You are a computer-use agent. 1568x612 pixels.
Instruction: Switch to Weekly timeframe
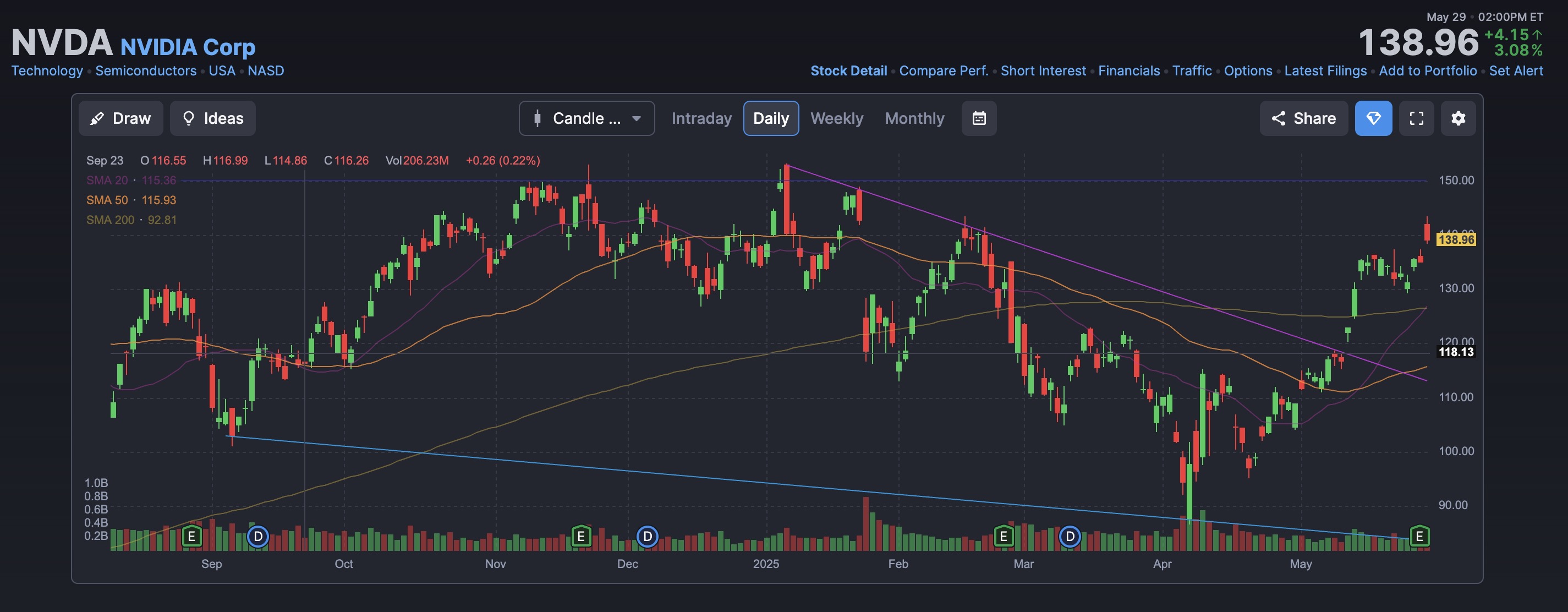837,118
